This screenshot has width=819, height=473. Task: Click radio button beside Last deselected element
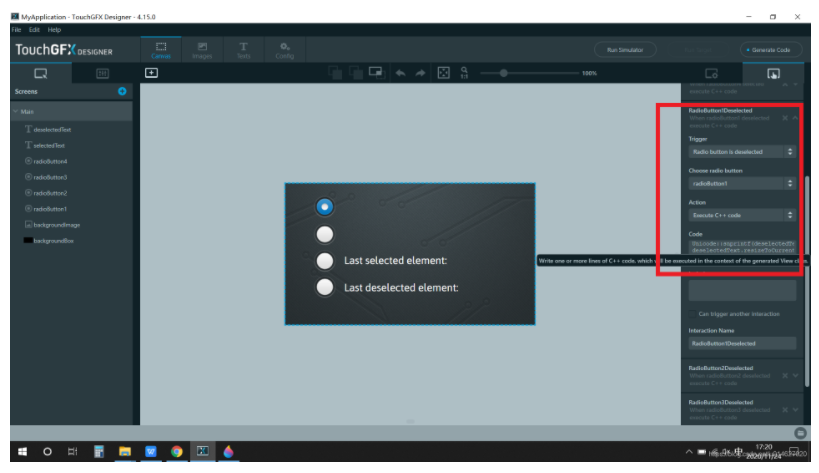324,287
